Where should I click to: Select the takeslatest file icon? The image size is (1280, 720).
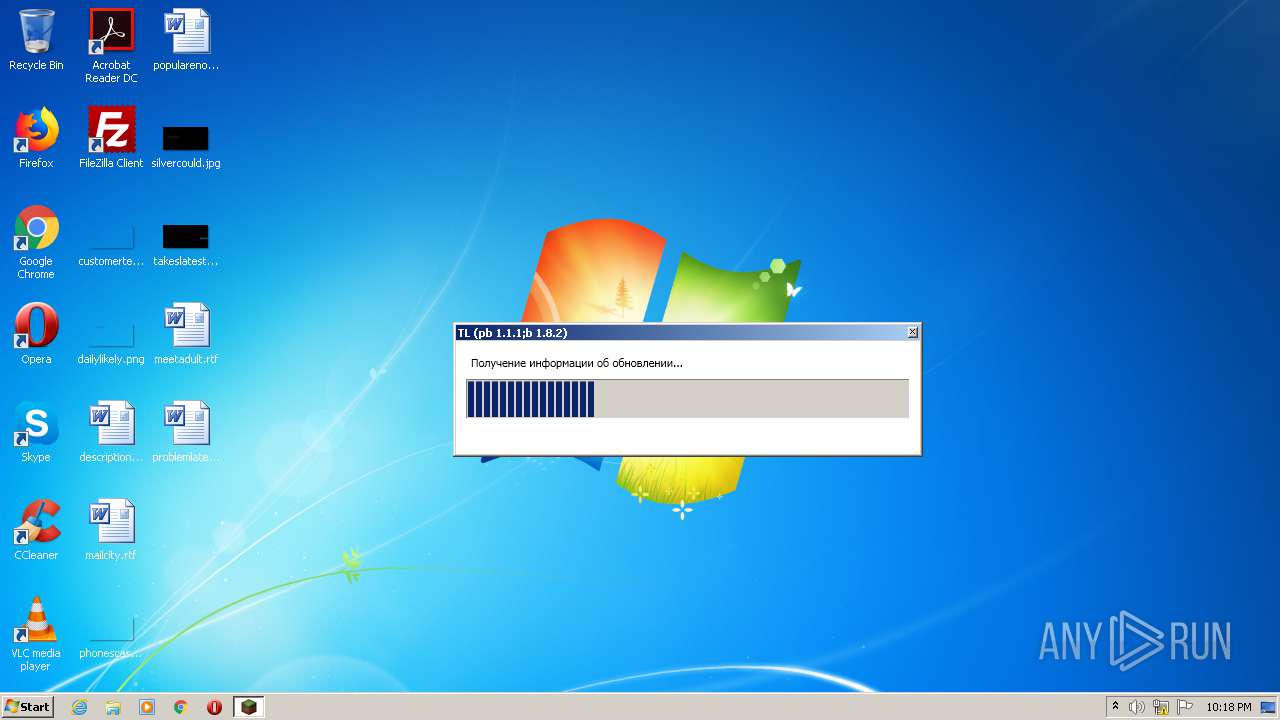tap(186, 244)
